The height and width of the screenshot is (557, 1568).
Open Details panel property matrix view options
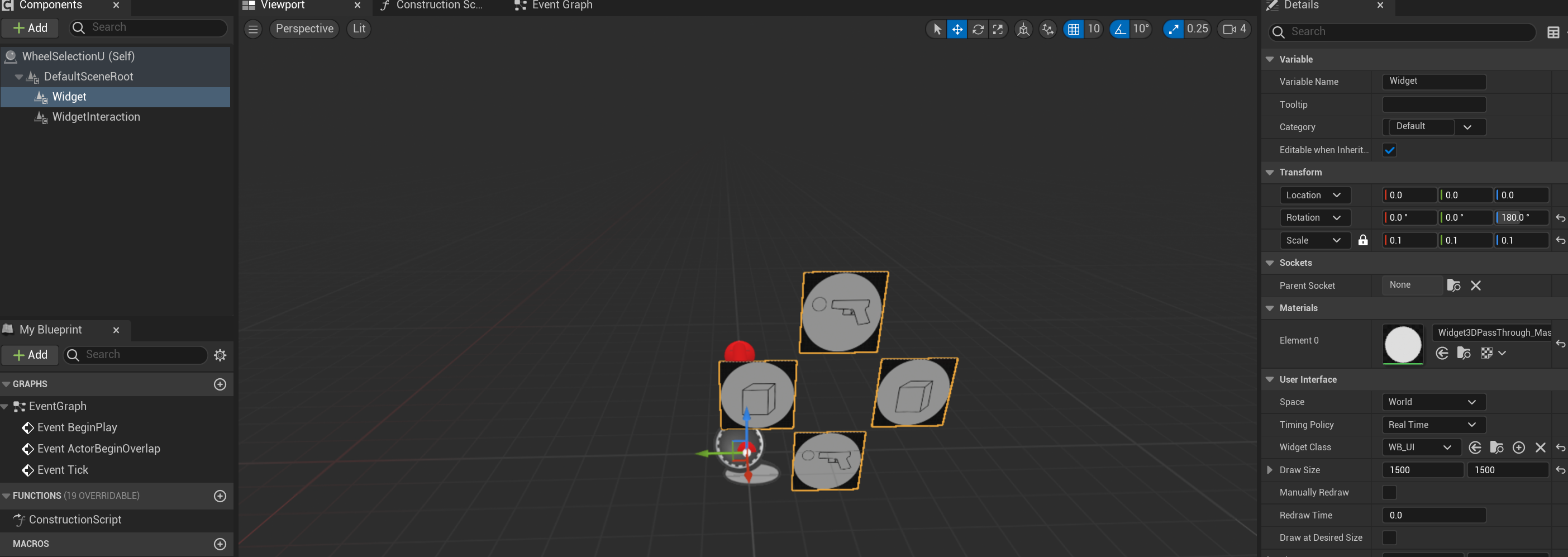1553,32
